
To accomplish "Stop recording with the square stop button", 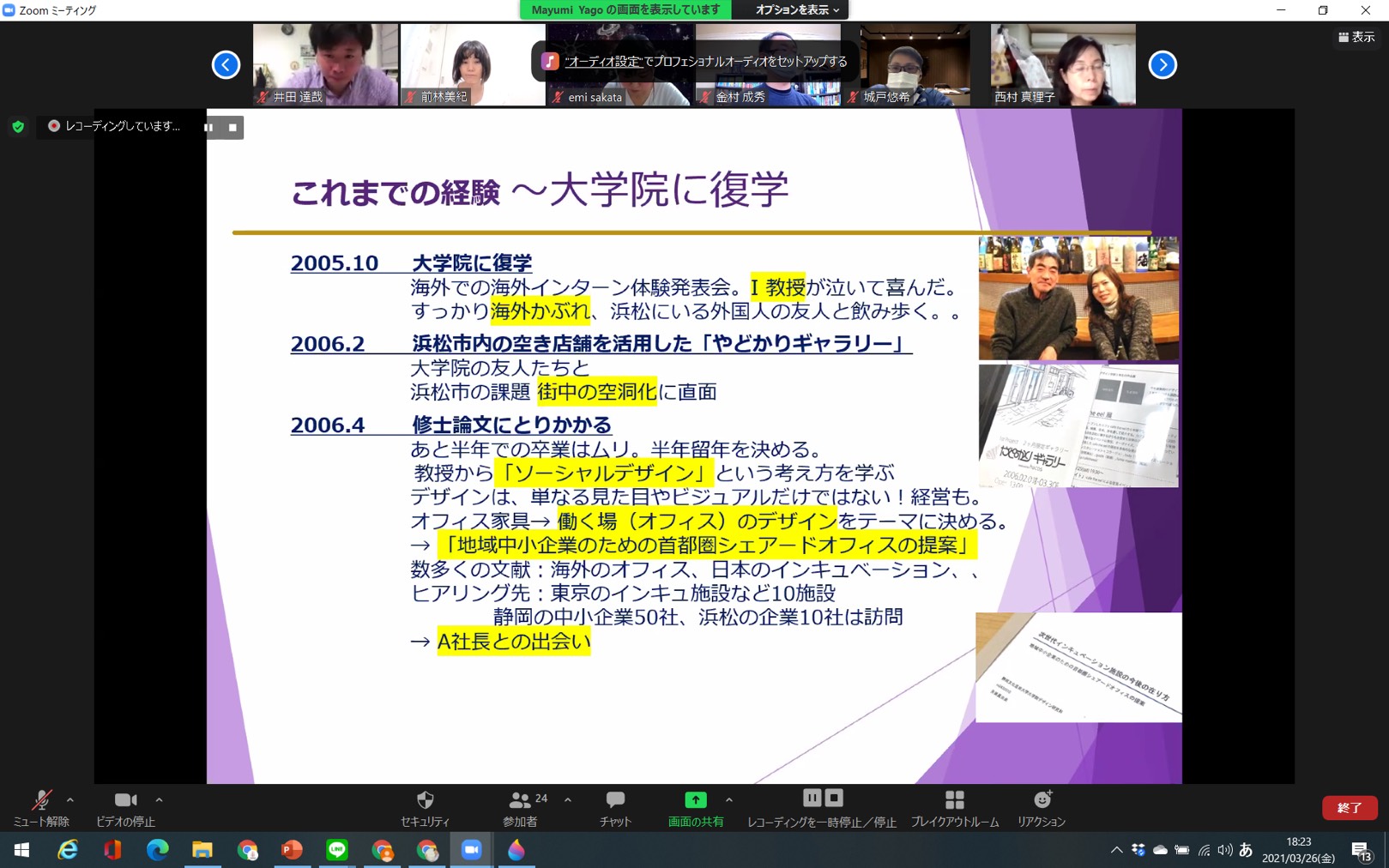I will [233, 128].
